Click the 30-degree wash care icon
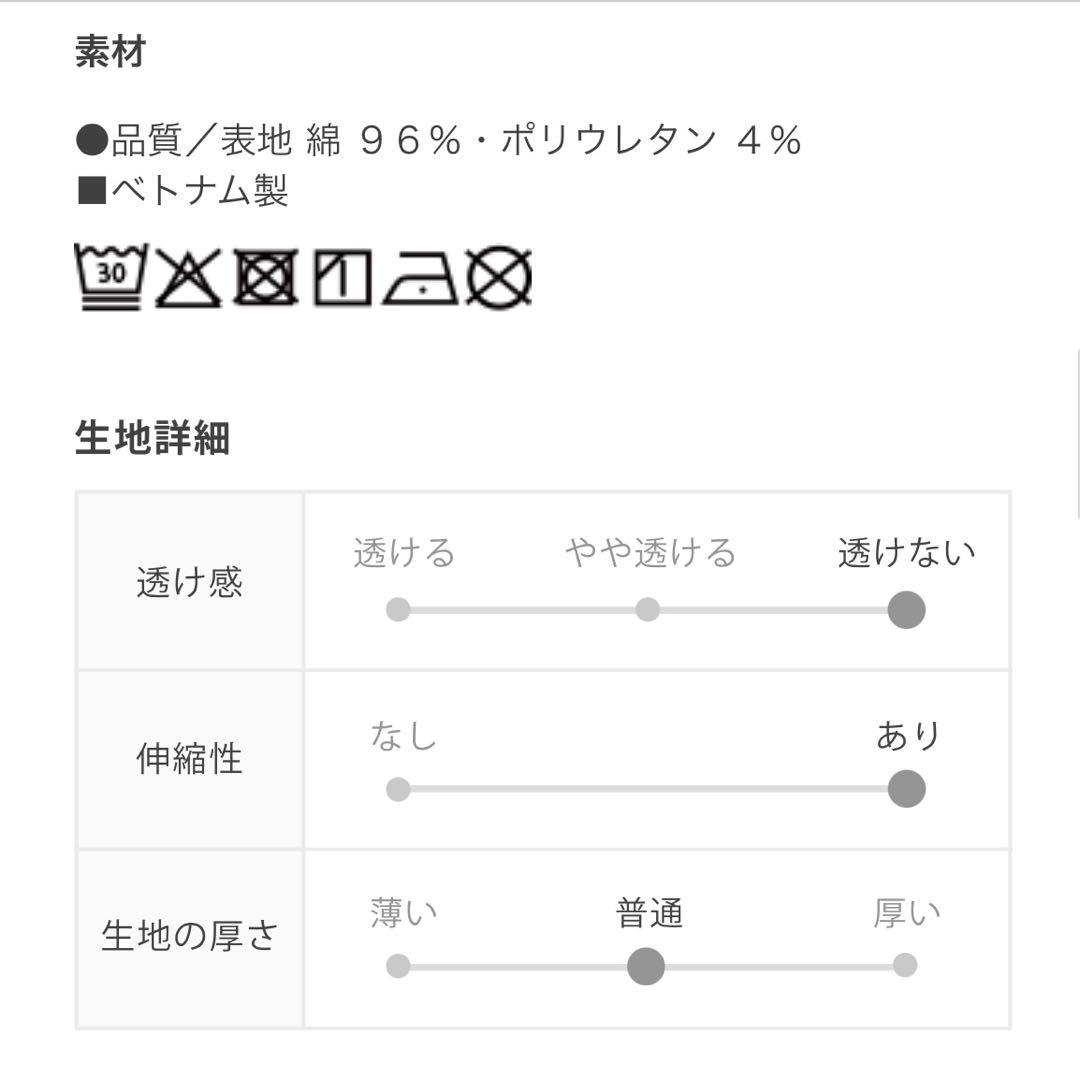The height and width of the screenshot is (1080, 1080). tap(110, 276)
